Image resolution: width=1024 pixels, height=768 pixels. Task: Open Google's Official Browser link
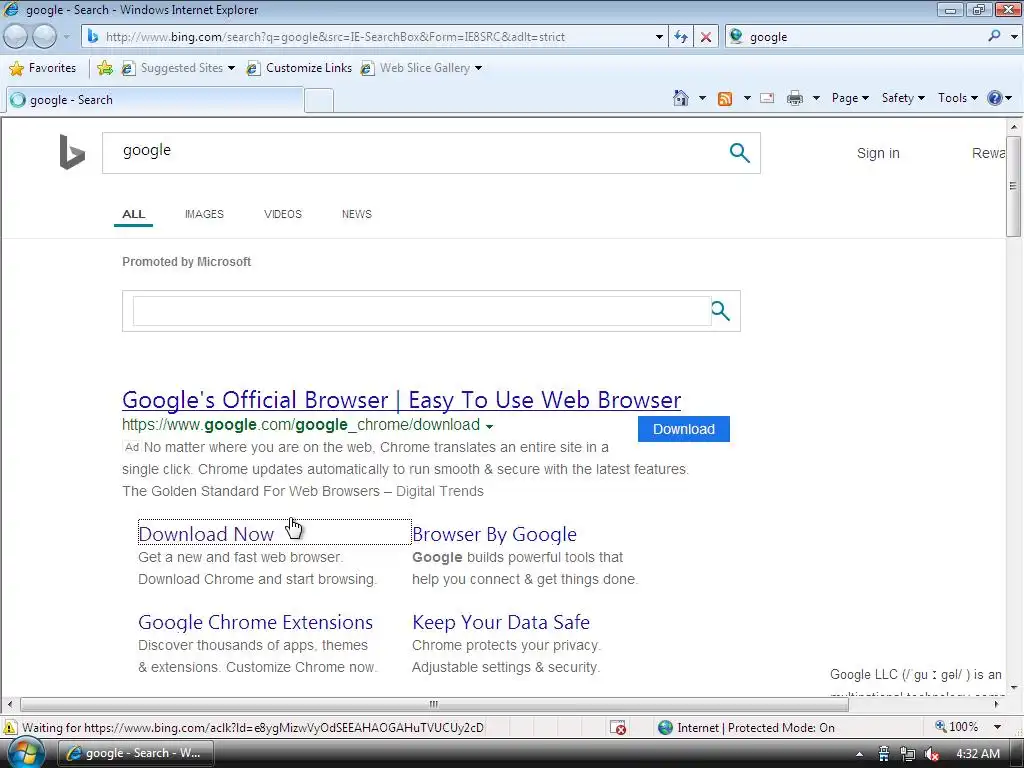coord(401,400)
